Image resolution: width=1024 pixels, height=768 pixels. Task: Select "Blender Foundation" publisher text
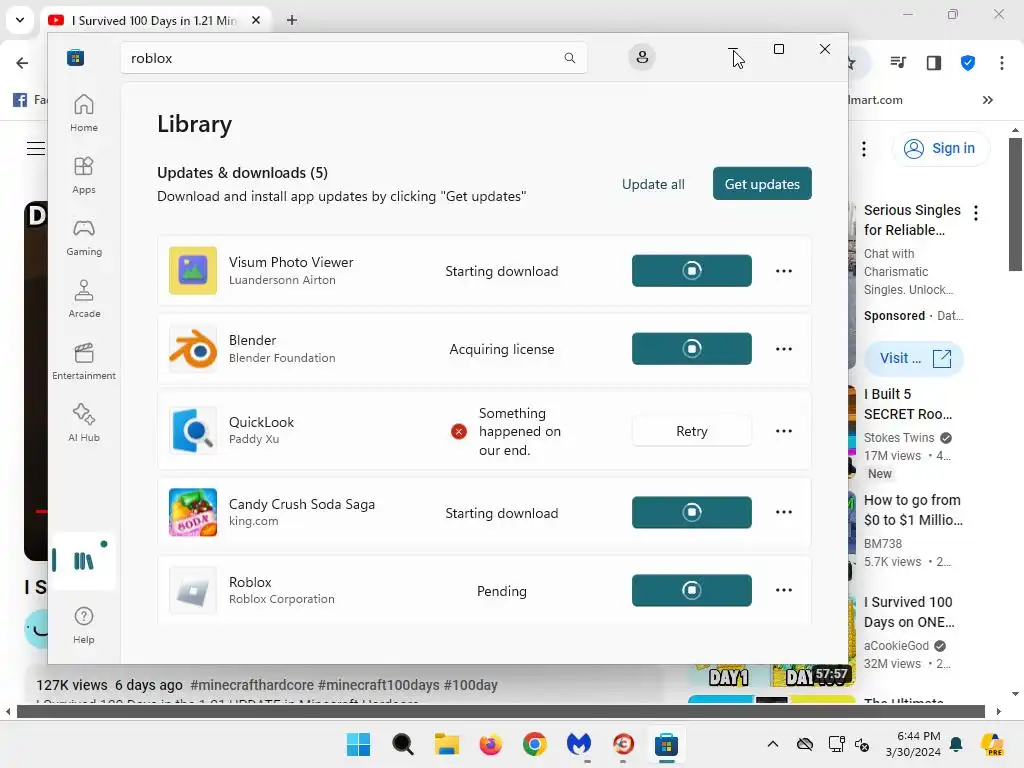click(282, 358)
